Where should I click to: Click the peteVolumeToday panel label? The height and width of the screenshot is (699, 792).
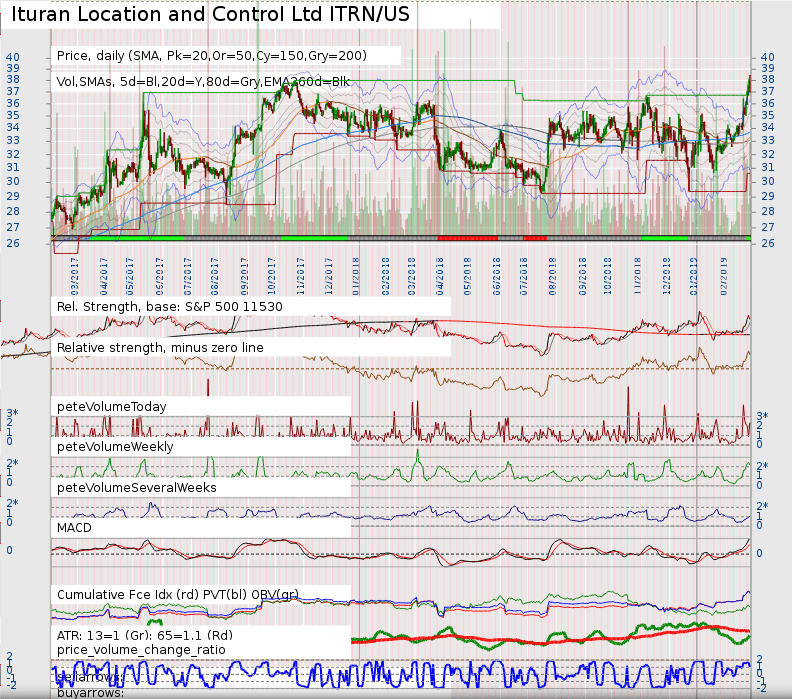click(112, 407)
